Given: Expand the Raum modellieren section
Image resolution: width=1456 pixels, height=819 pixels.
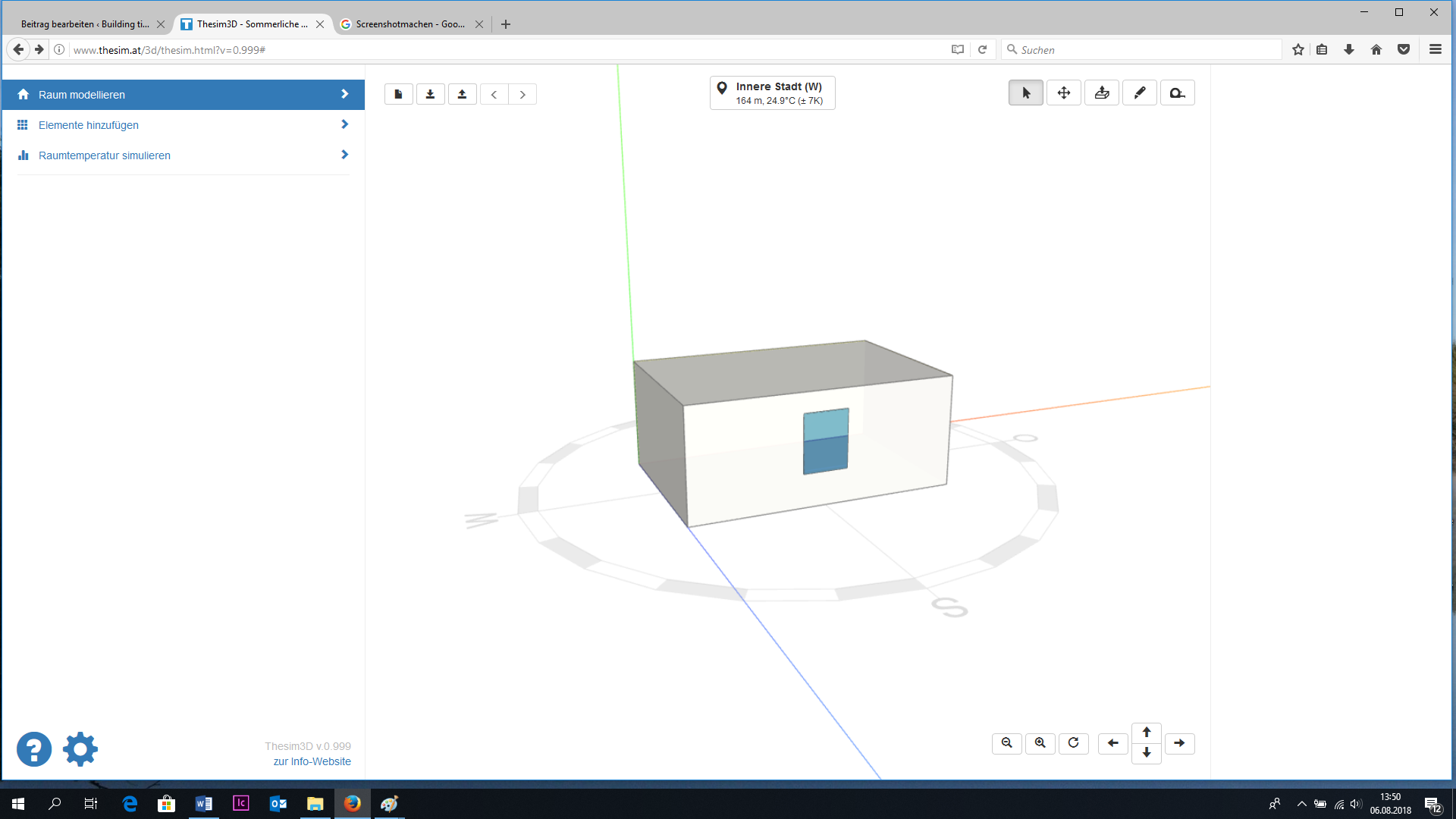Looking at the screenshot, I should [183, 95].
